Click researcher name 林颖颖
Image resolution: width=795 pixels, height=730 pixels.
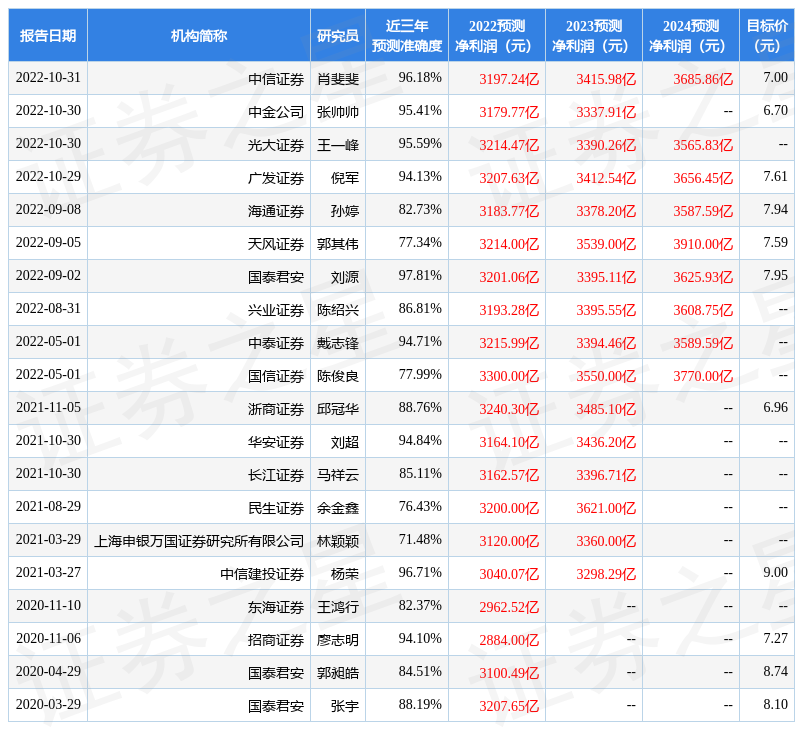point(338,540)
